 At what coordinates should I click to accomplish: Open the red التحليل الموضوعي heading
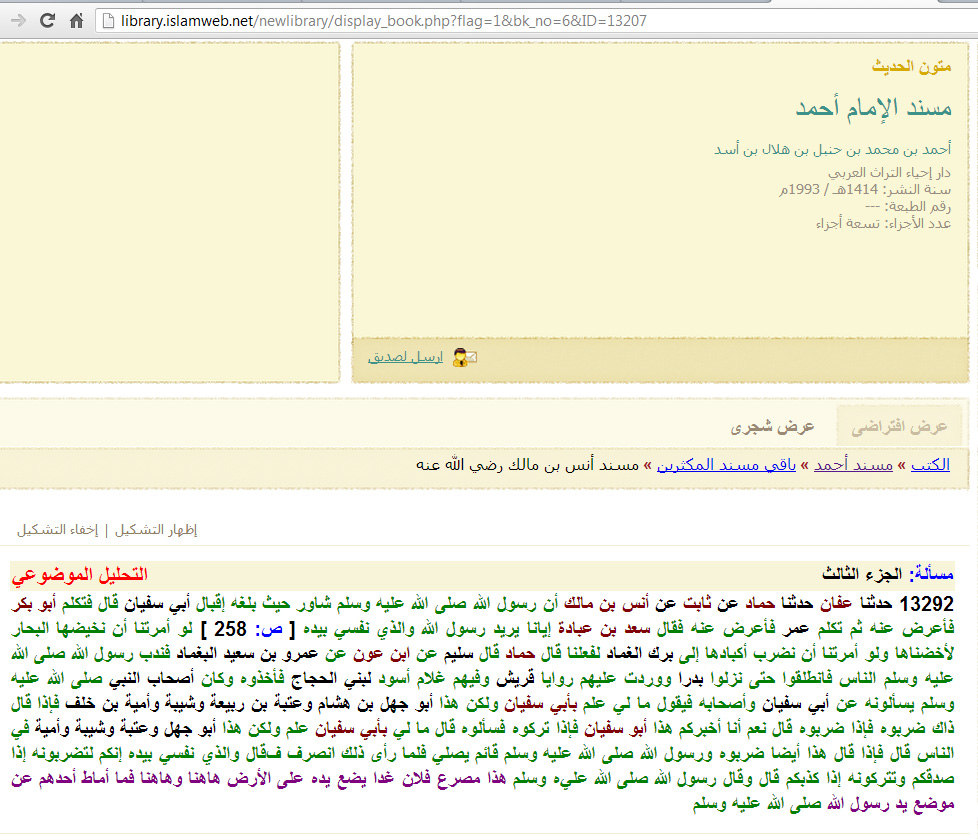(x=79, y=574)
